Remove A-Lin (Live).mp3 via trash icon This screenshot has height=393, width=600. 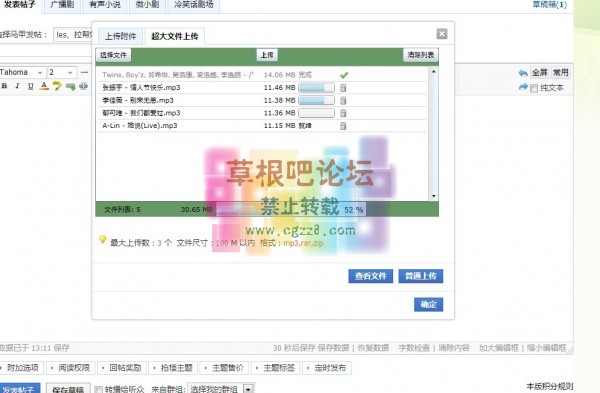pos(343,126)
